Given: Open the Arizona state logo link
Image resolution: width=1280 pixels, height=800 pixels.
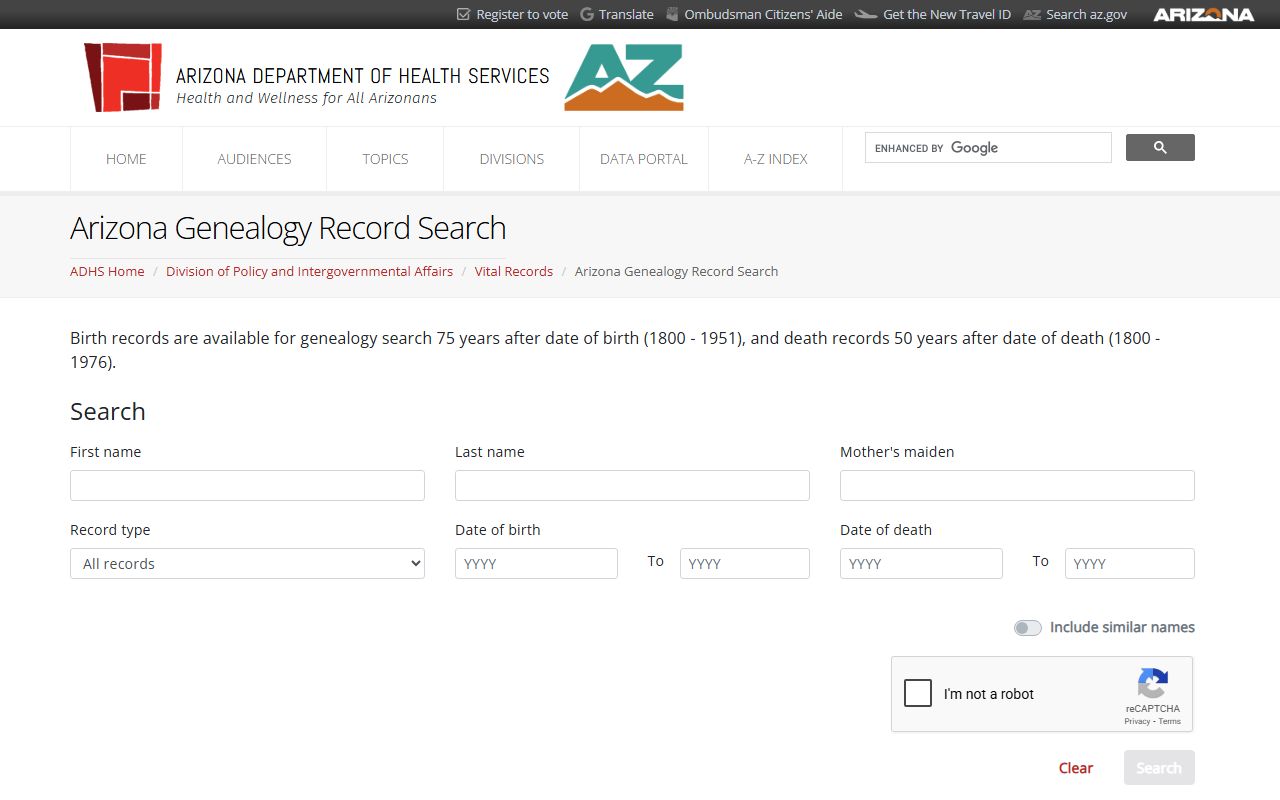Looking at the screenshot, I should (x=1203, y=14).
